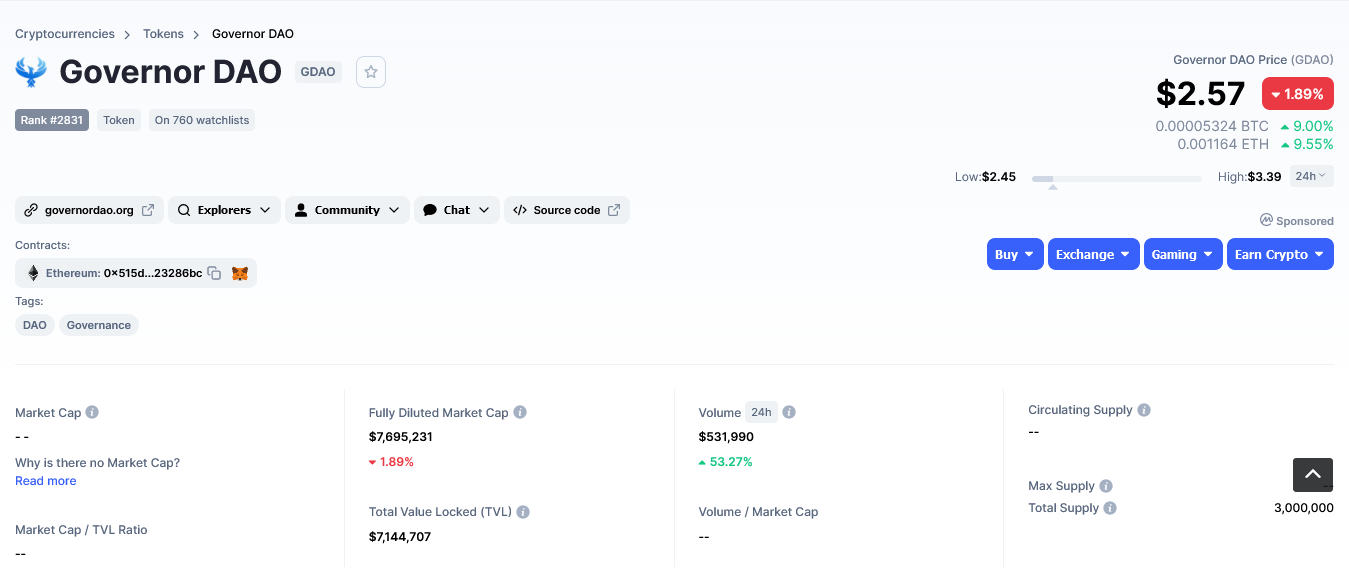
Task: Click the $7,144,707 TVL value
Action: point(400,537)
